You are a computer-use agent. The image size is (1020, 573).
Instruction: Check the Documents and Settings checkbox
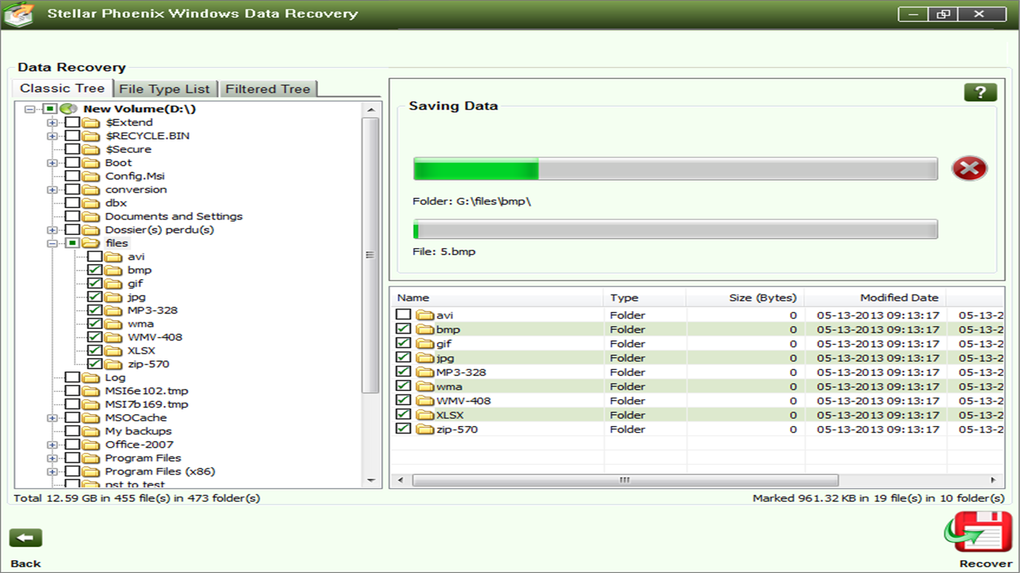tap(72, 216)
